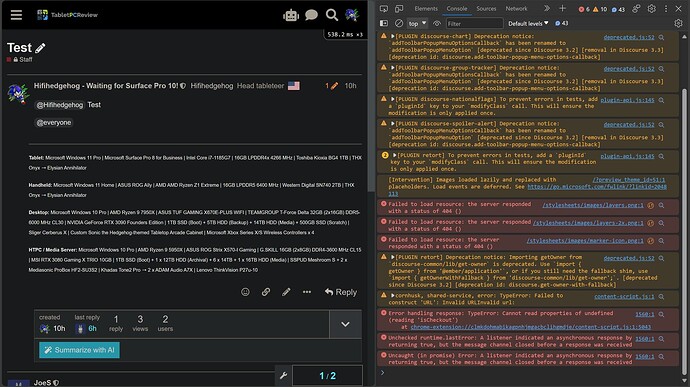Open the 1 / 2 topic progress navigator
This screenshot has height=387, width=690.
[x=327, y=376]
